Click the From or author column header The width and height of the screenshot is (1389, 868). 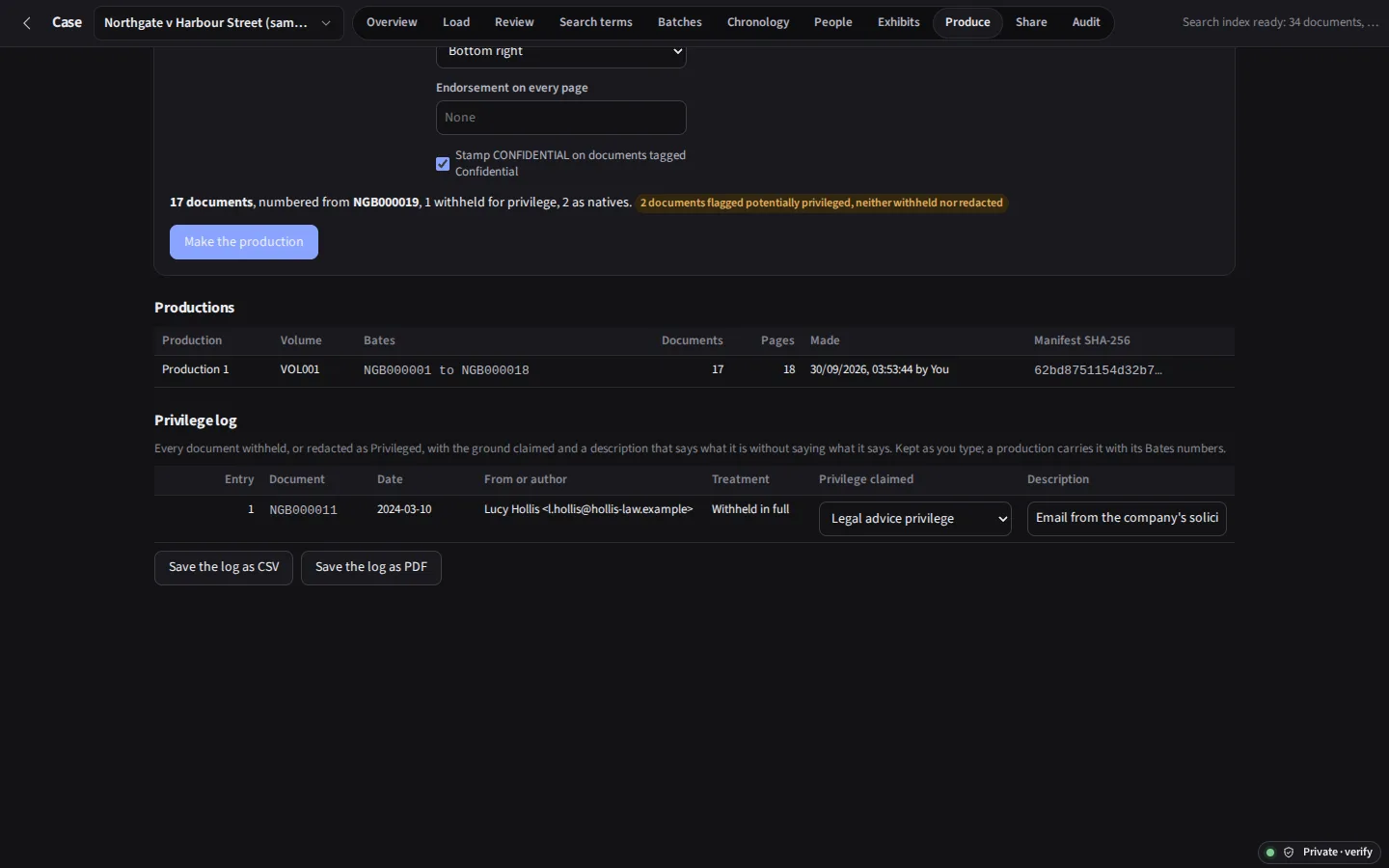526,479
